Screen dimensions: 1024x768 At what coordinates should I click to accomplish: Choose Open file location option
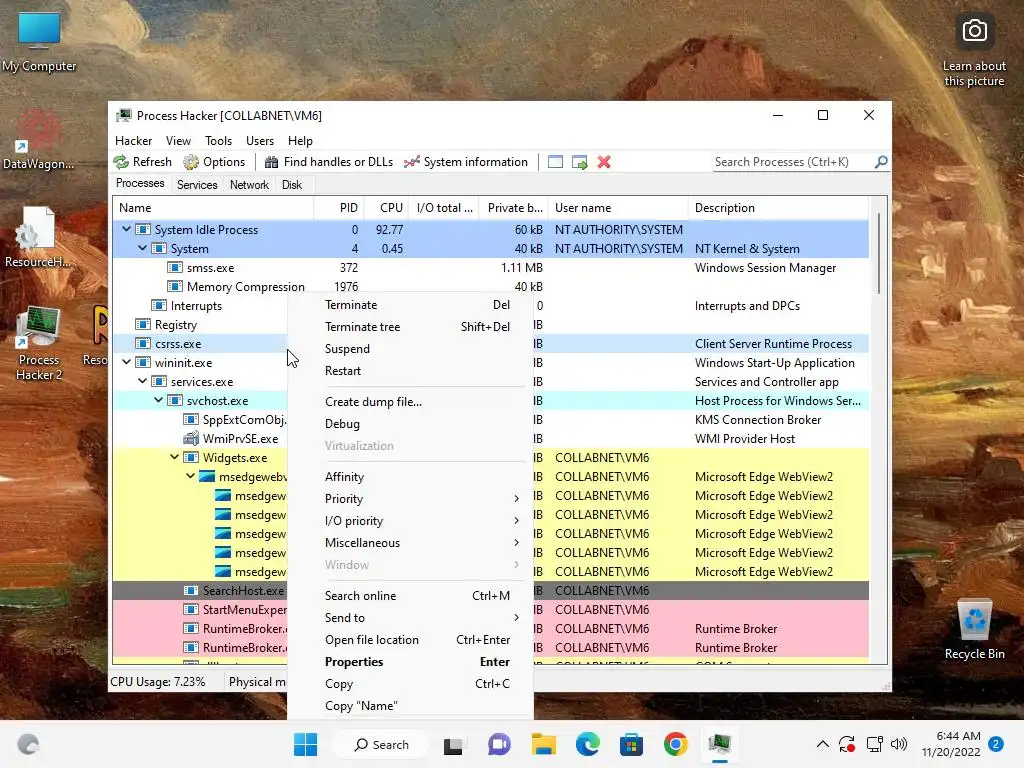[410, 640]
